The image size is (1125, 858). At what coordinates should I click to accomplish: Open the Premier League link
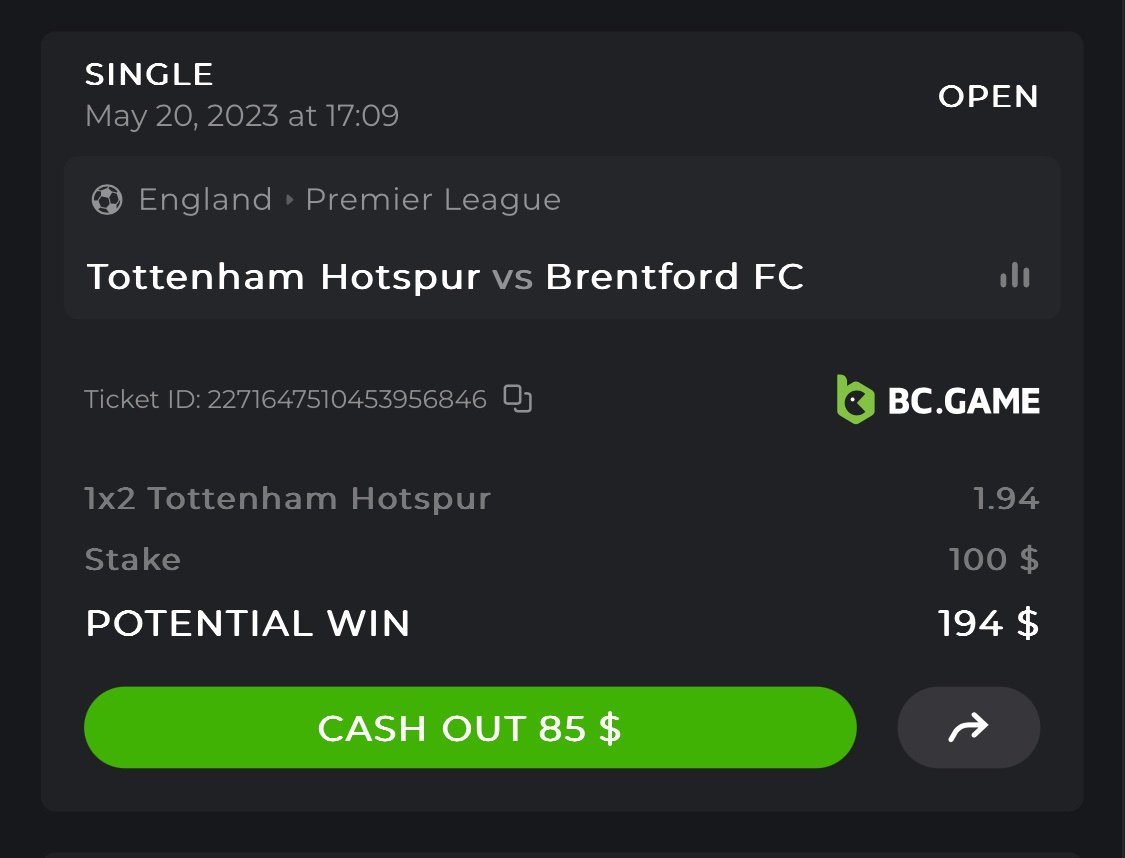tap(433, 200)
